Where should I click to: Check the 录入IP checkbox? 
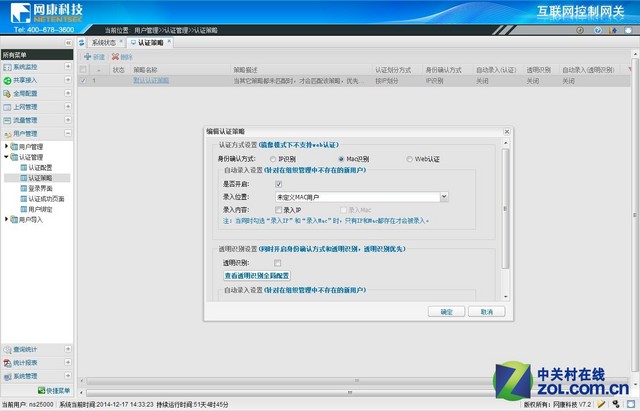coord(278,210)
